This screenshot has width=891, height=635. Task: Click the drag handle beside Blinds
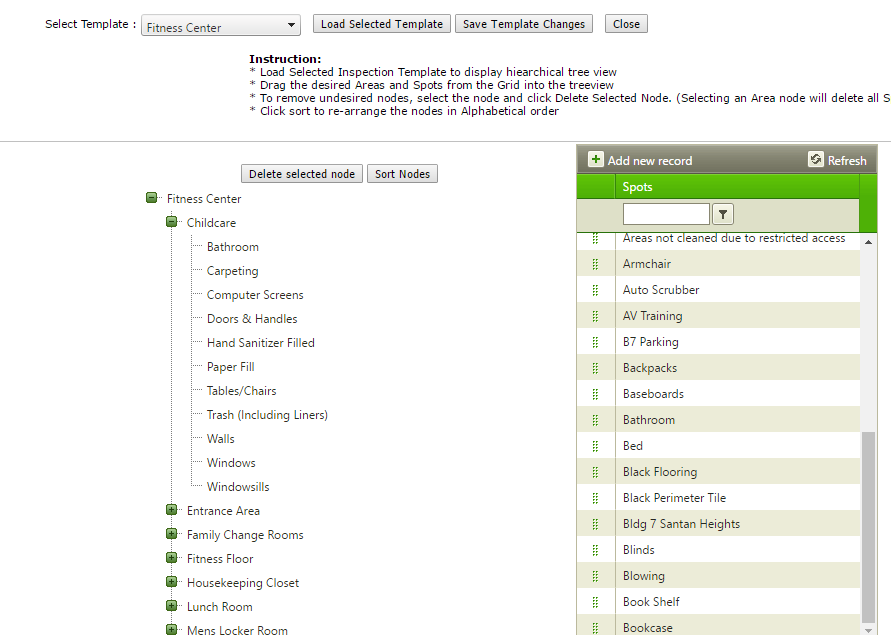tap(596, 550)
